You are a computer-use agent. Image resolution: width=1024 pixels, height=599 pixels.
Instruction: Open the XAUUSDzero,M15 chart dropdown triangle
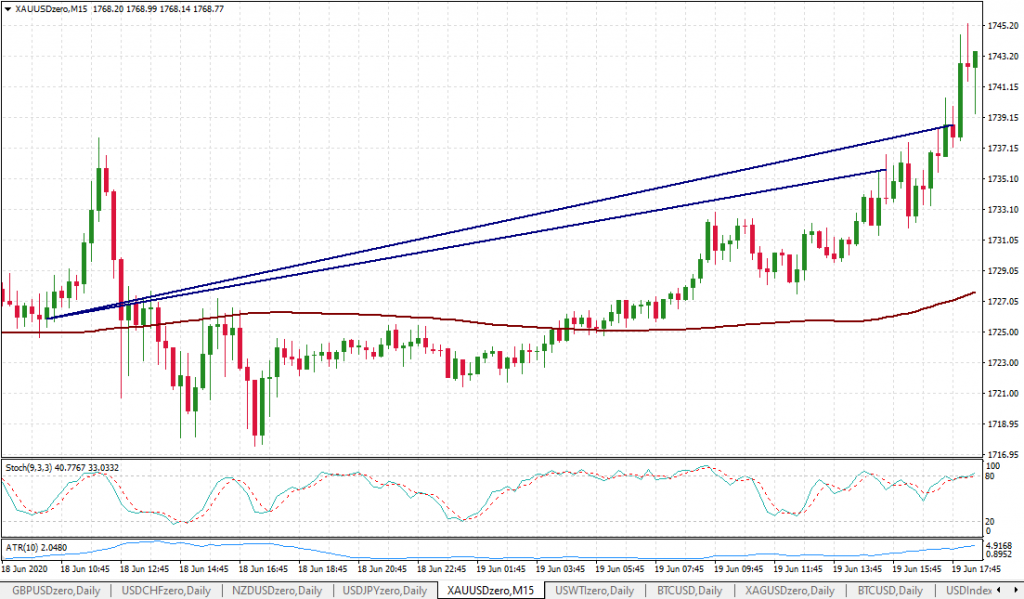pyautogui.click(x=8, y=8)
